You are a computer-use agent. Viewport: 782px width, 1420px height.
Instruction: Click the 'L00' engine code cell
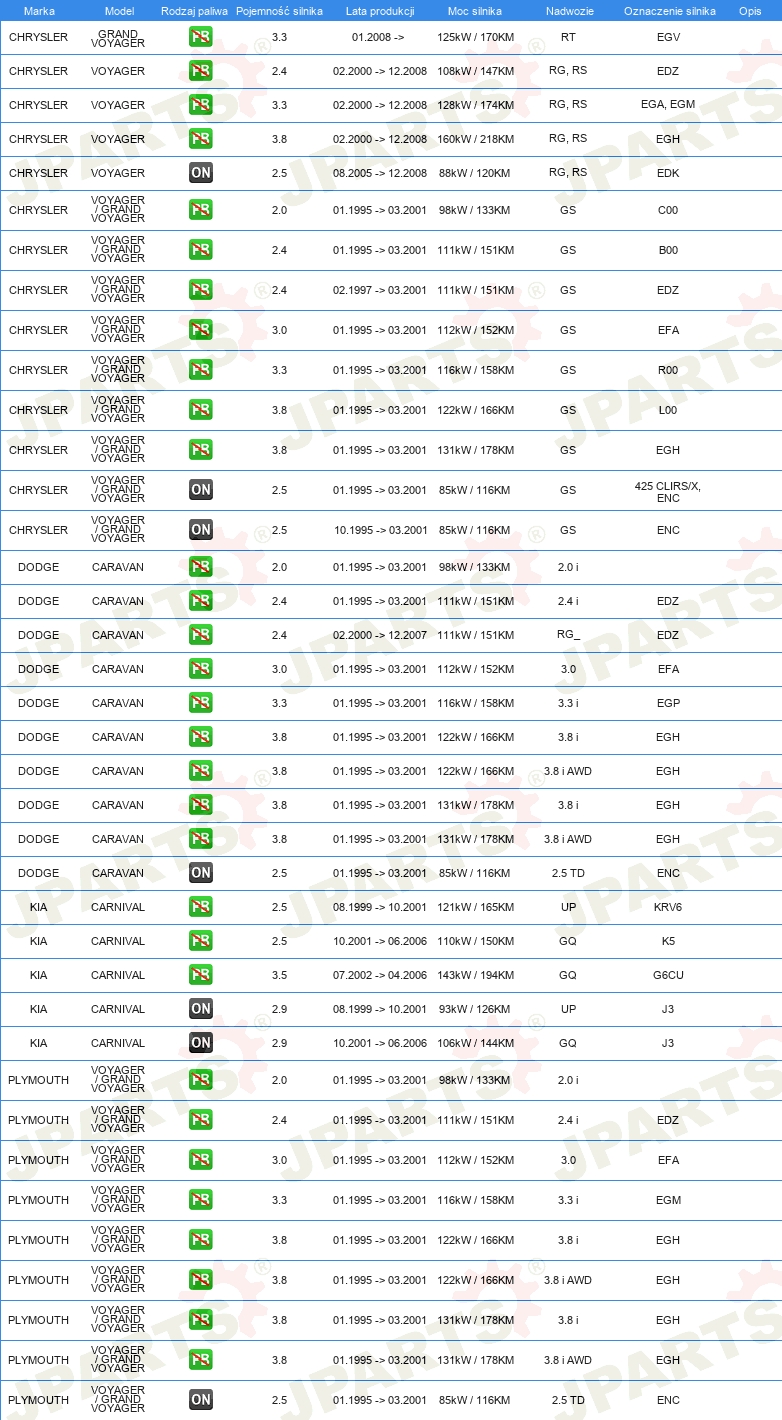pos(668,410)
